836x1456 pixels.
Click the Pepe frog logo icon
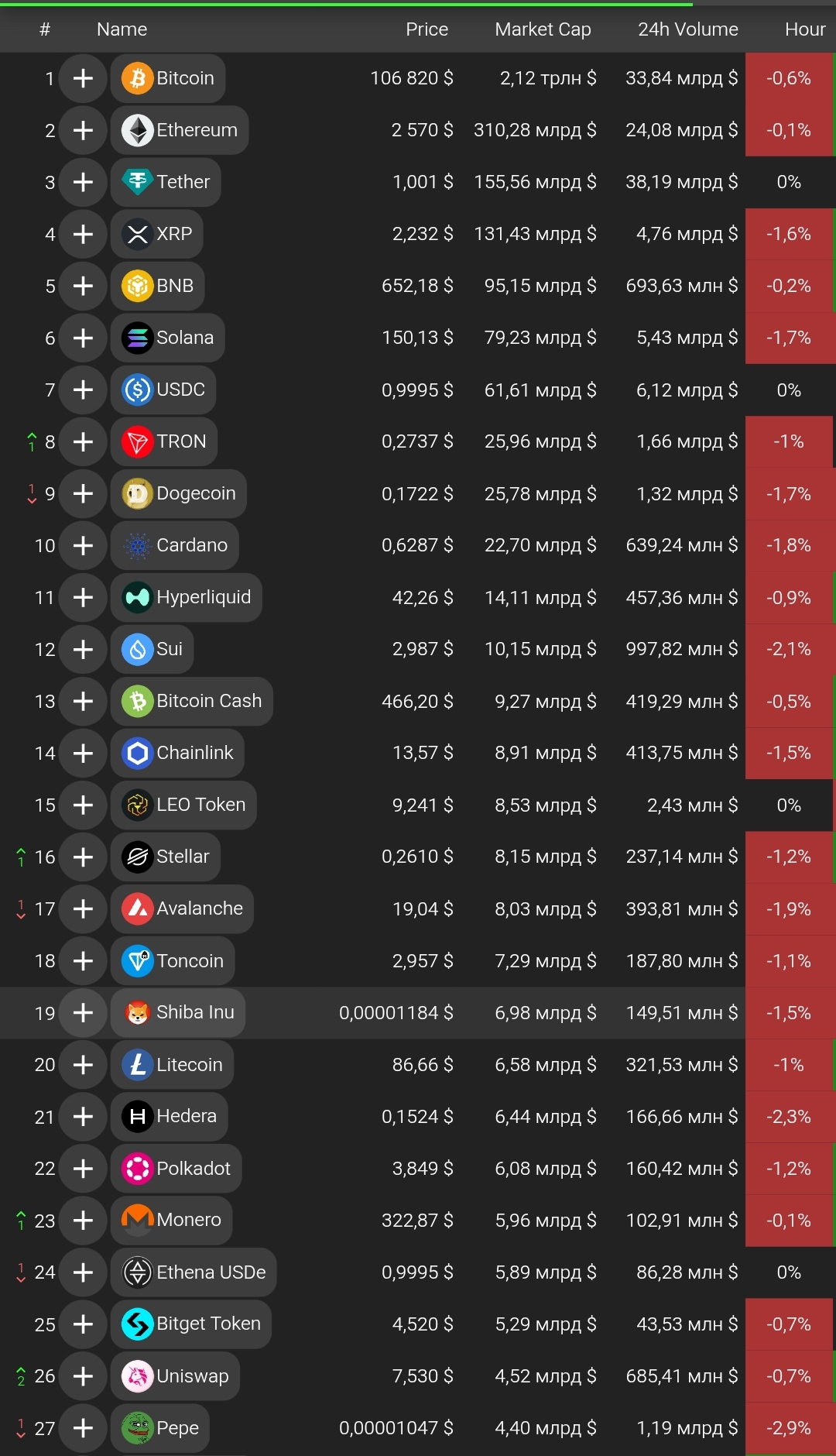138,1428
